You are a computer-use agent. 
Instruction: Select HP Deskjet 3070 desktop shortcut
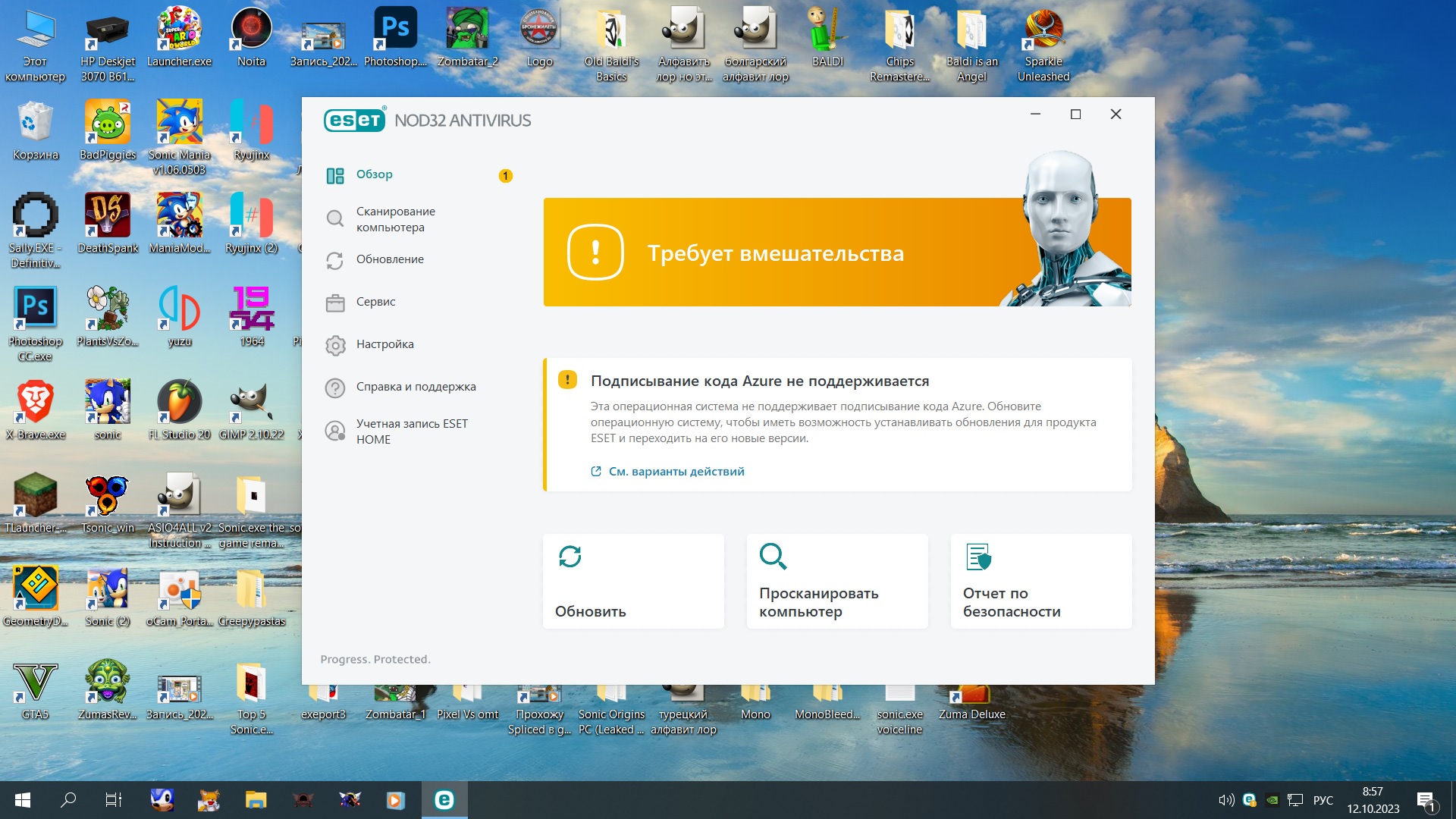coord(108,45)
